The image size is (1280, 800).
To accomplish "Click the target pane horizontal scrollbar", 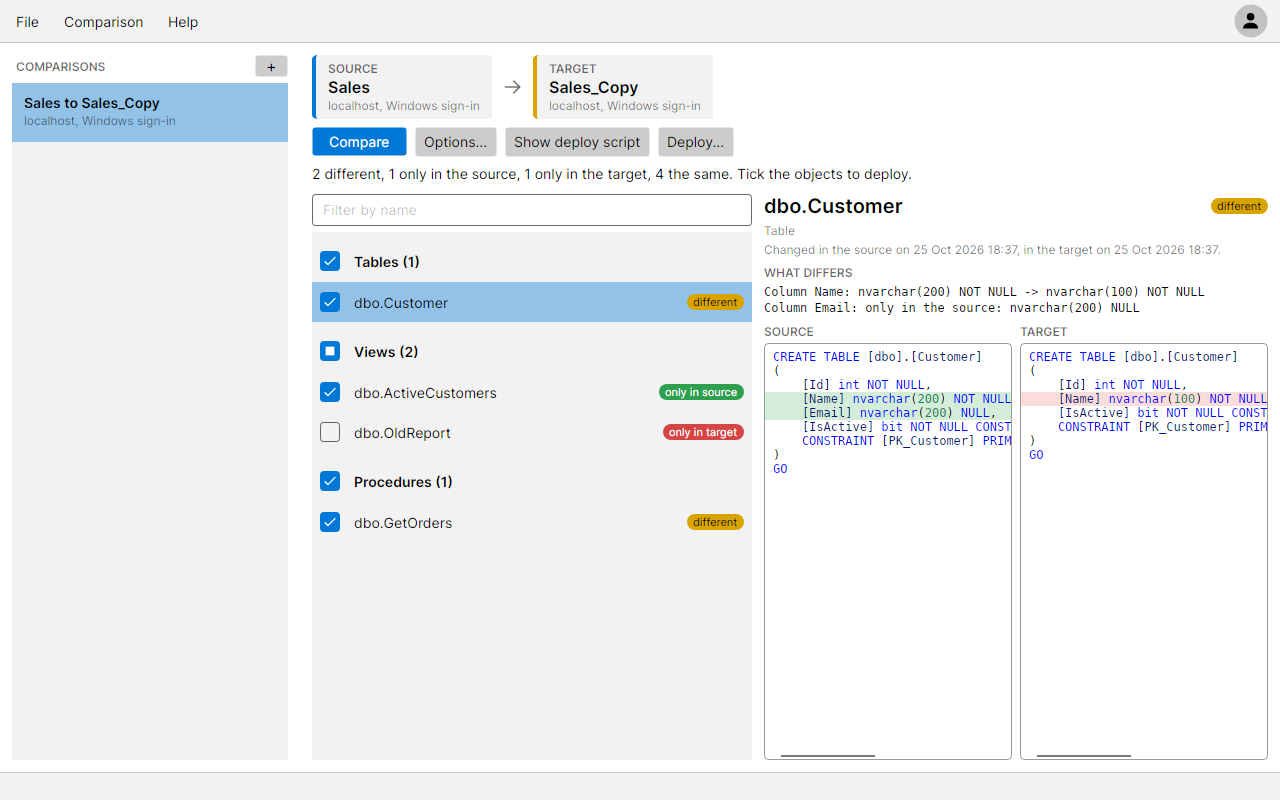I will 1084,755.
